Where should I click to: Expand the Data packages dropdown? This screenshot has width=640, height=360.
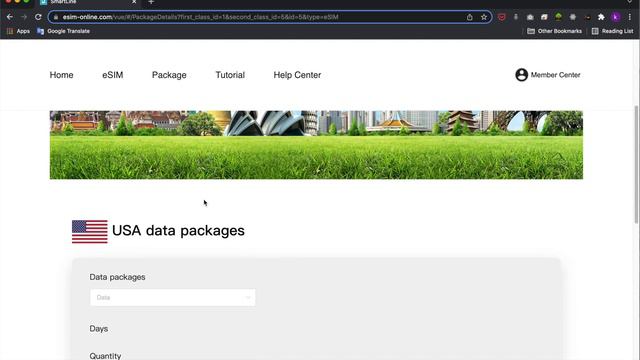click(173, 298)
